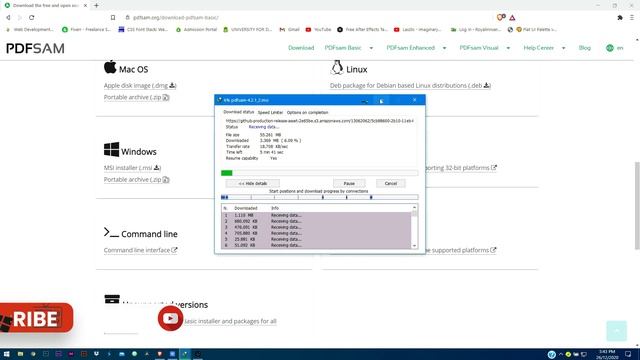
Task: Open Admission Portal bookmark
Action: [196, 29]
